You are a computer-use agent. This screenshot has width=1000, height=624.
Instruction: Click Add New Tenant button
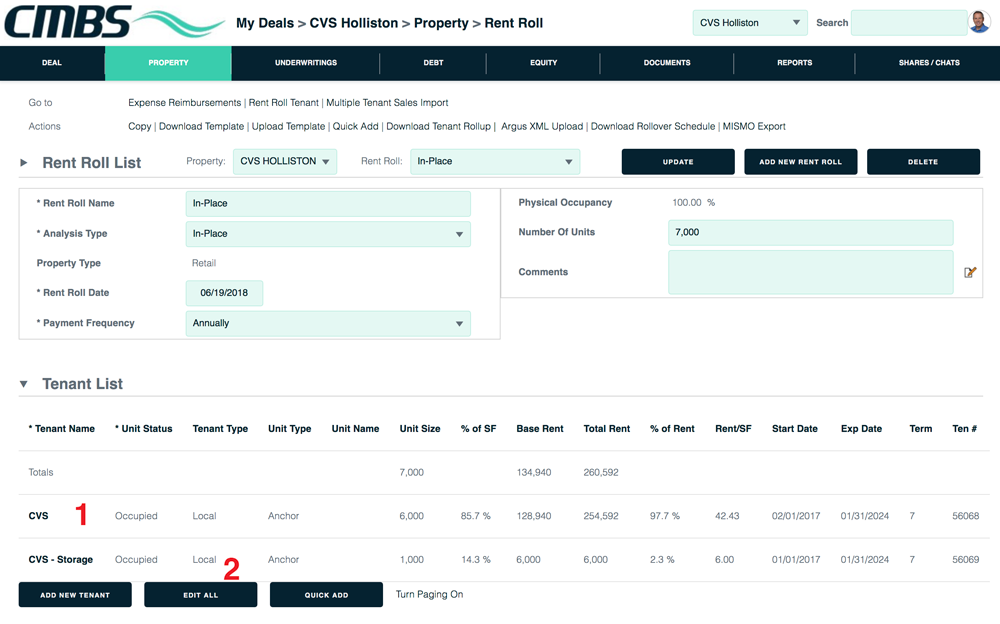[x=75, y=595]
